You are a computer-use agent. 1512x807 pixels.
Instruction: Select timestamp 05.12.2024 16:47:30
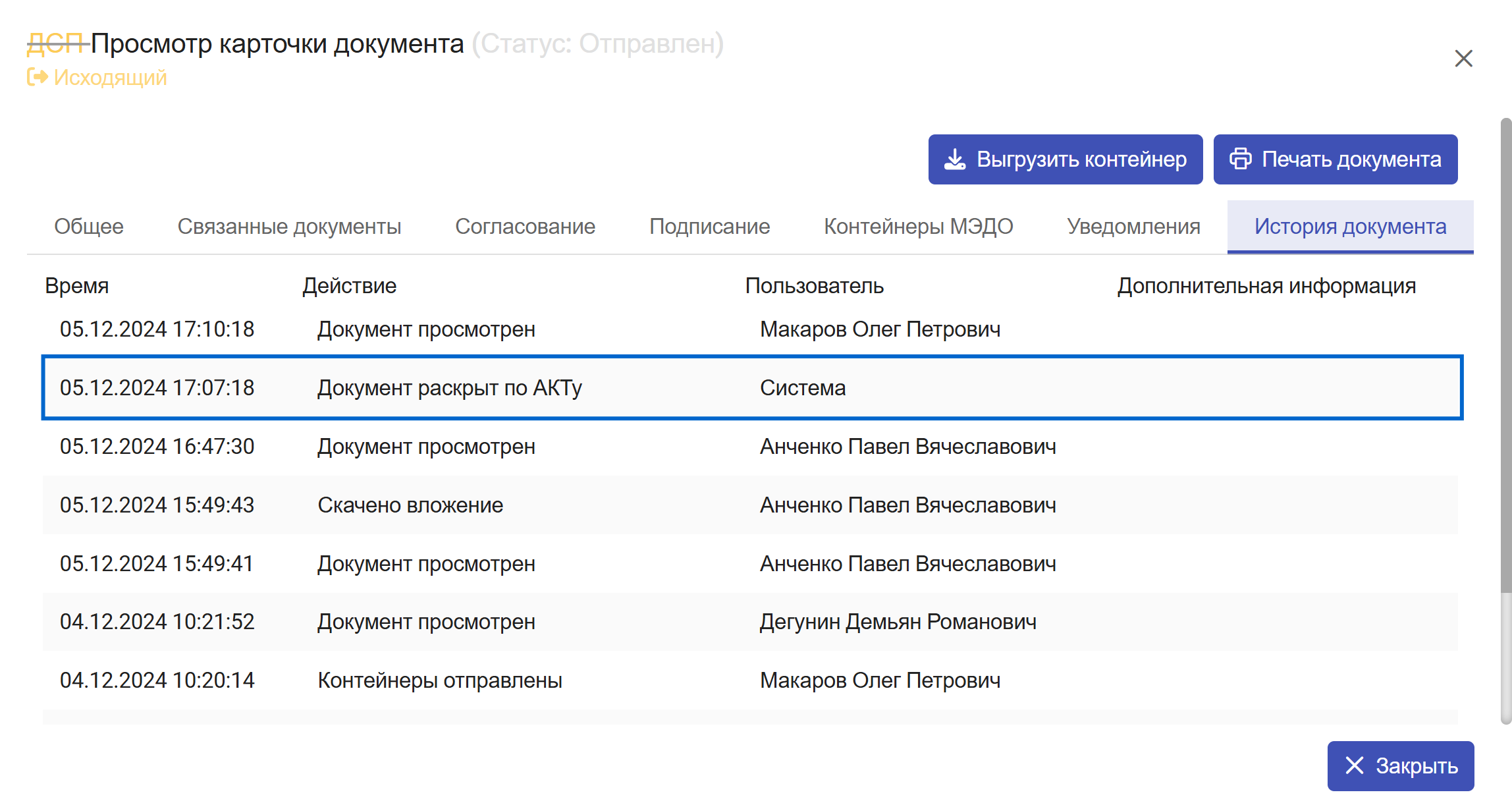click(x=157, y=447)
